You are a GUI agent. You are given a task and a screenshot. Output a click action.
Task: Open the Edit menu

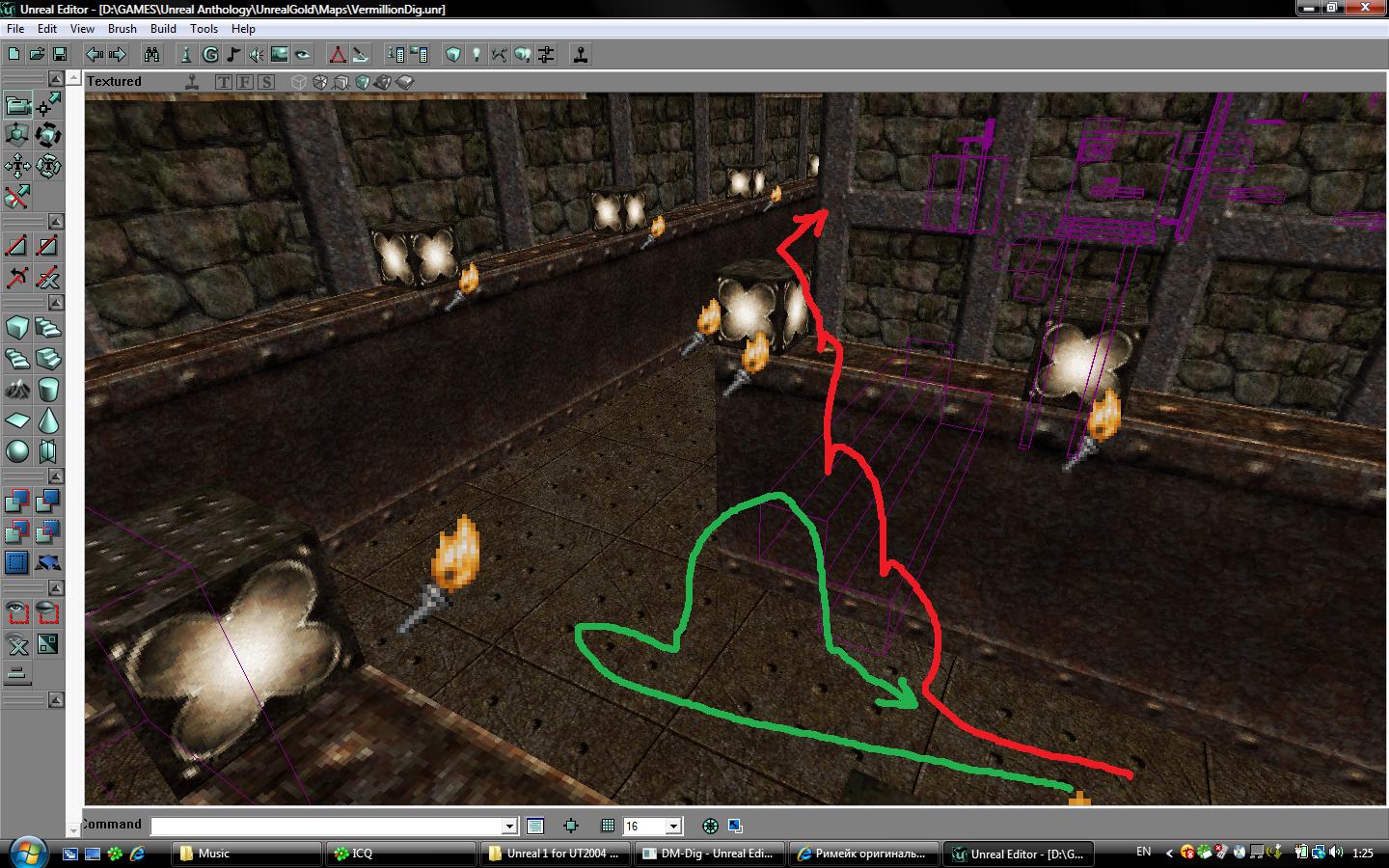(x=47, y=29)
